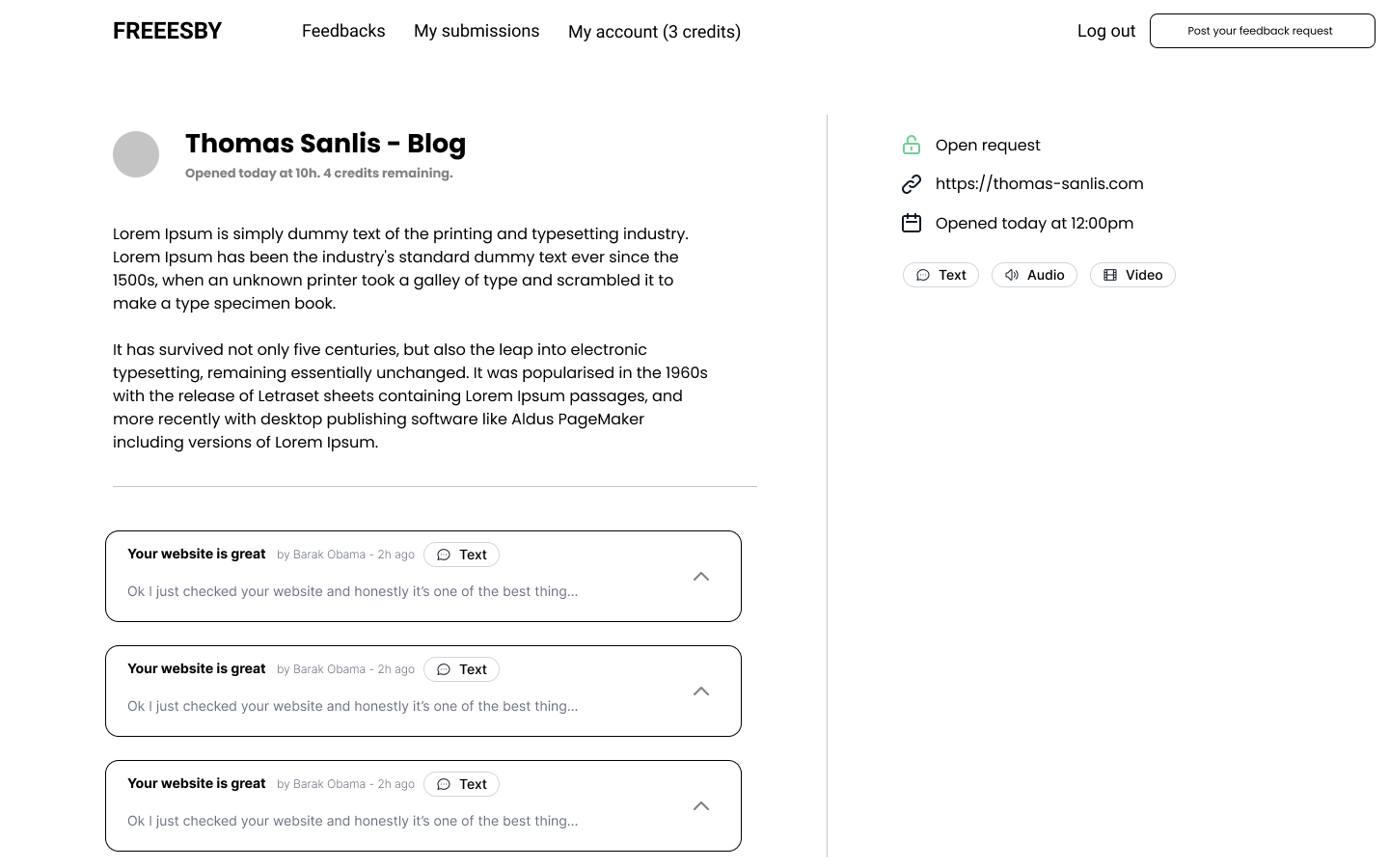The height and width of the screenshot is (868, 1389).
Task: Open the Feedbacks menu item
Action: (x=343, y=31)
